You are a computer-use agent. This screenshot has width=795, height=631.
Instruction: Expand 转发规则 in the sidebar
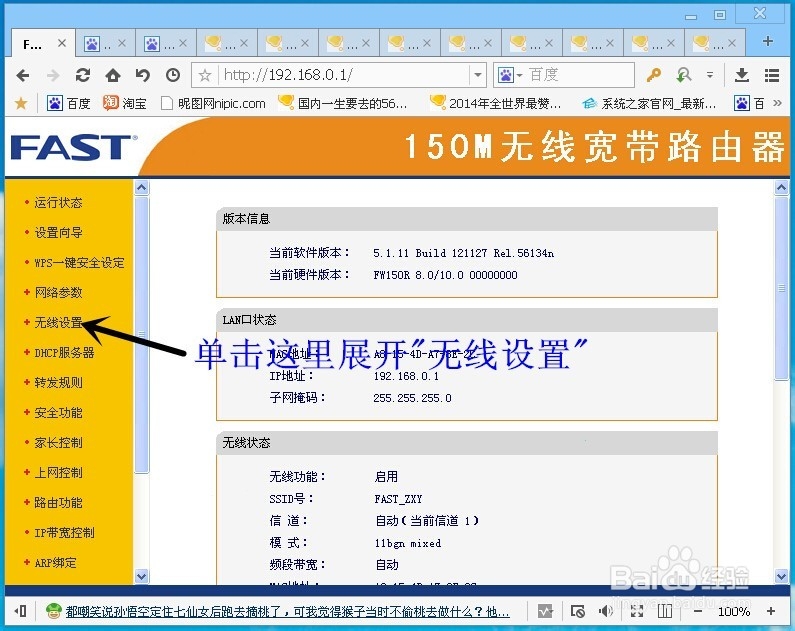(x=58, y=383)
